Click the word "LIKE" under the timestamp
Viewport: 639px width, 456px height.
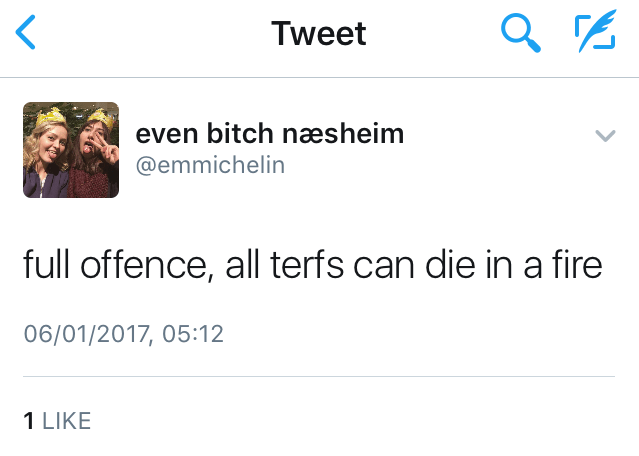click(67, 421)
